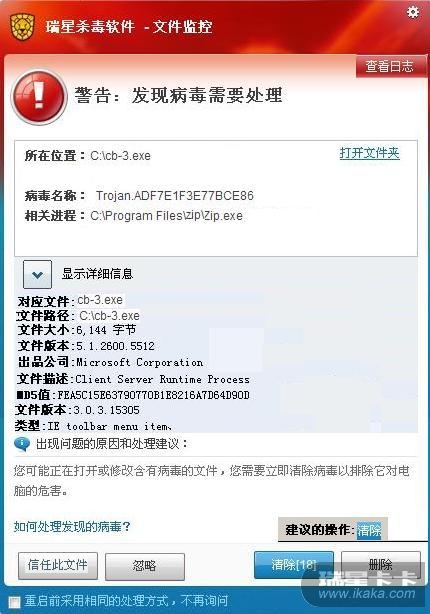Screen dimensions: 430x614
Task: Click the 清除 countdown button
Action: click(x=293, y=565)
